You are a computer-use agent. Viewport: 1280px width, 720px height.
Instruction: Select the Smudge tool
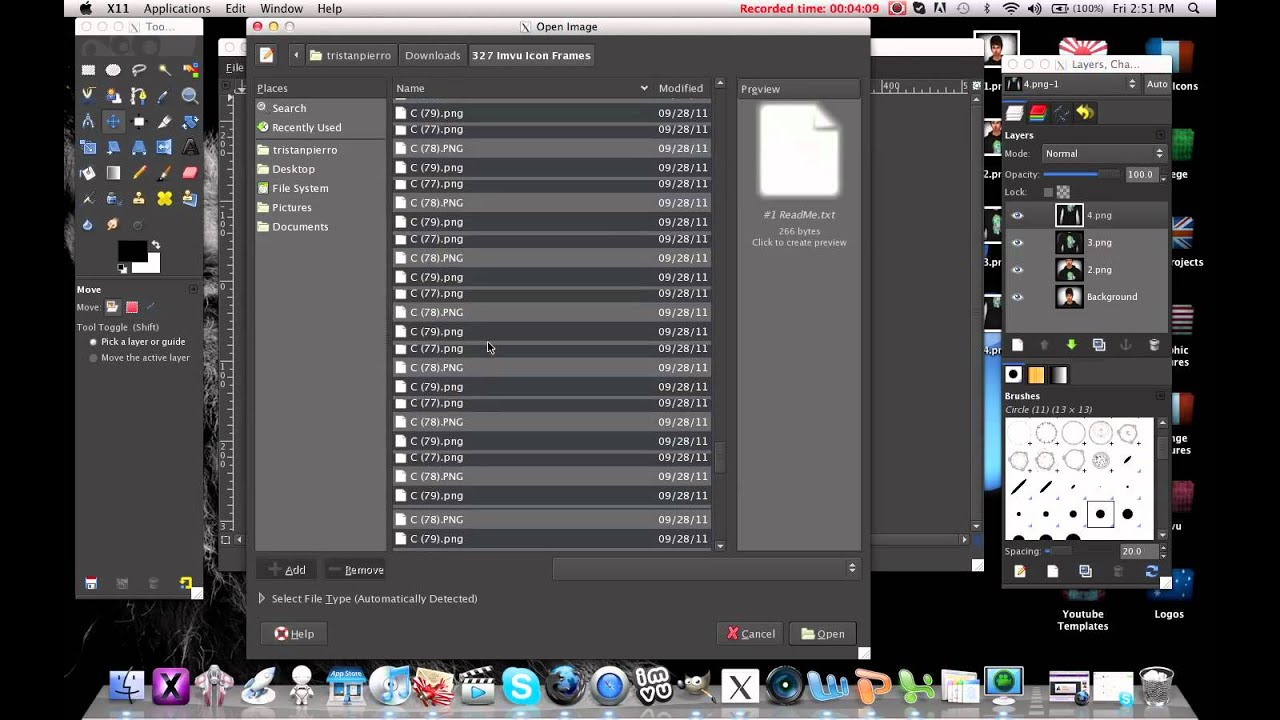113,224
